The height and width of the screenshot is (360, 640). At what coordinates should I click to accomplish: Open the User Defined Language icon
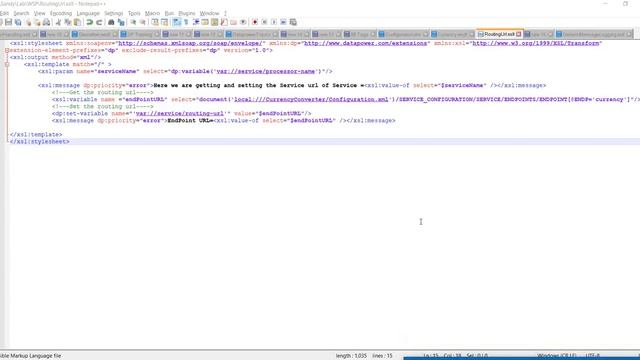[205, 22]
